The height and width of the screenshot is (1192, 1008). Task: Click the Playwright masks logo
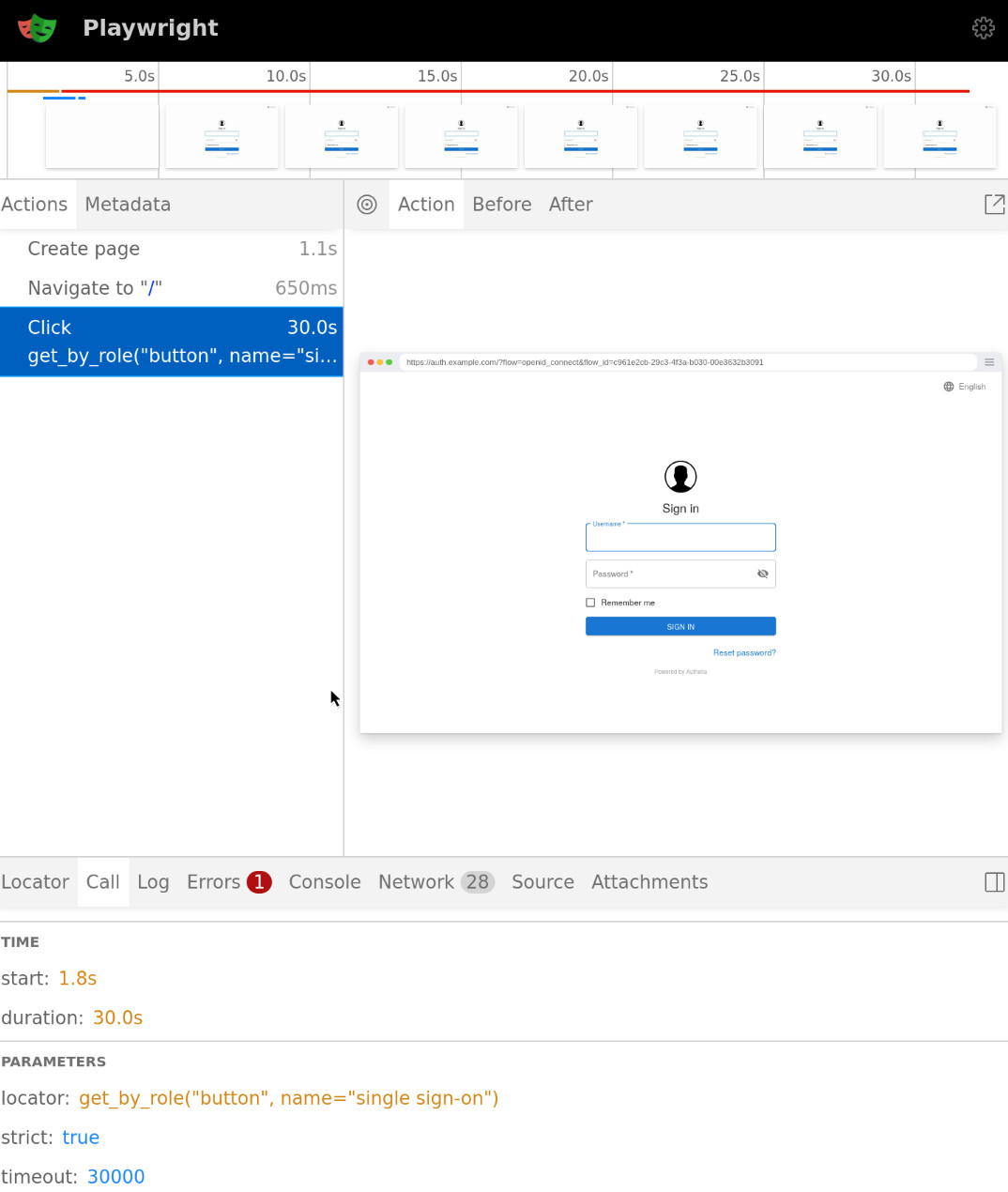38,28
